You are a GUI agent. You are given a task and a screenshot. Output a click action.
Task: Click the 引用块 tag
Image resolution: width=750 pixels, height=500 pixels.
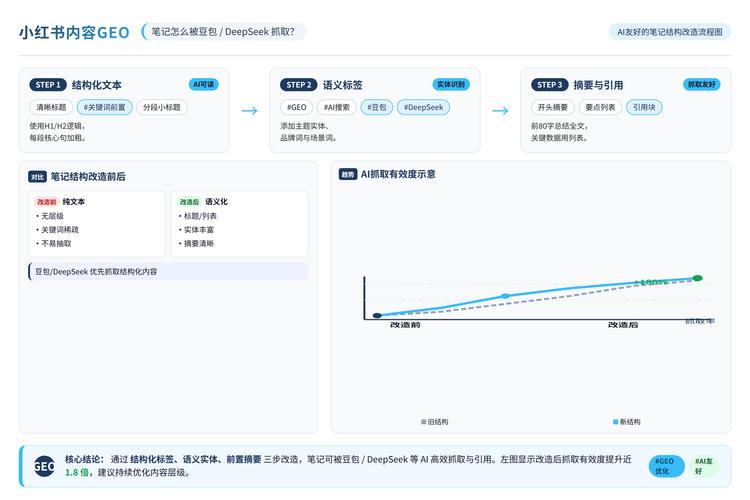click(644, 107)
